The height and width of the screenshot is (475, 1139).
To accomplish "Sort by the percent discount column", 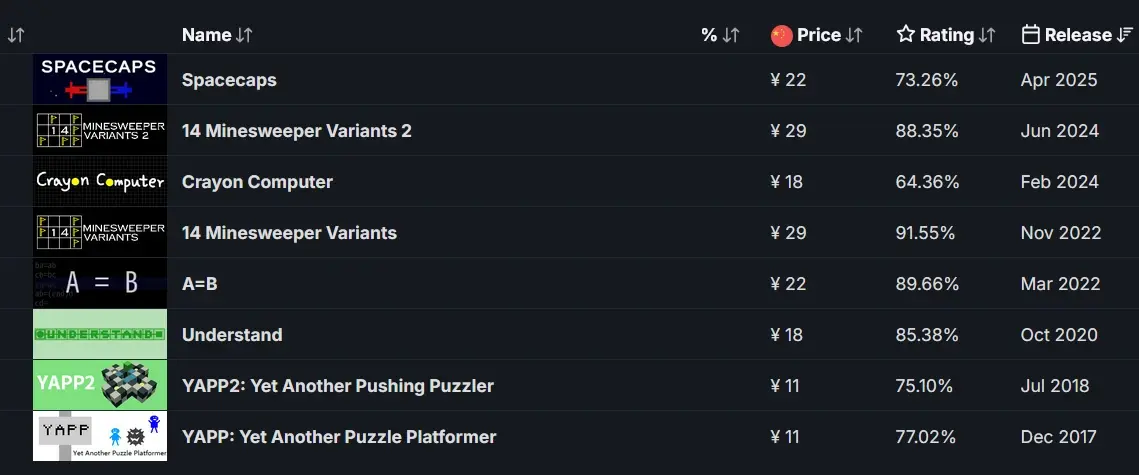I will 720,35.
